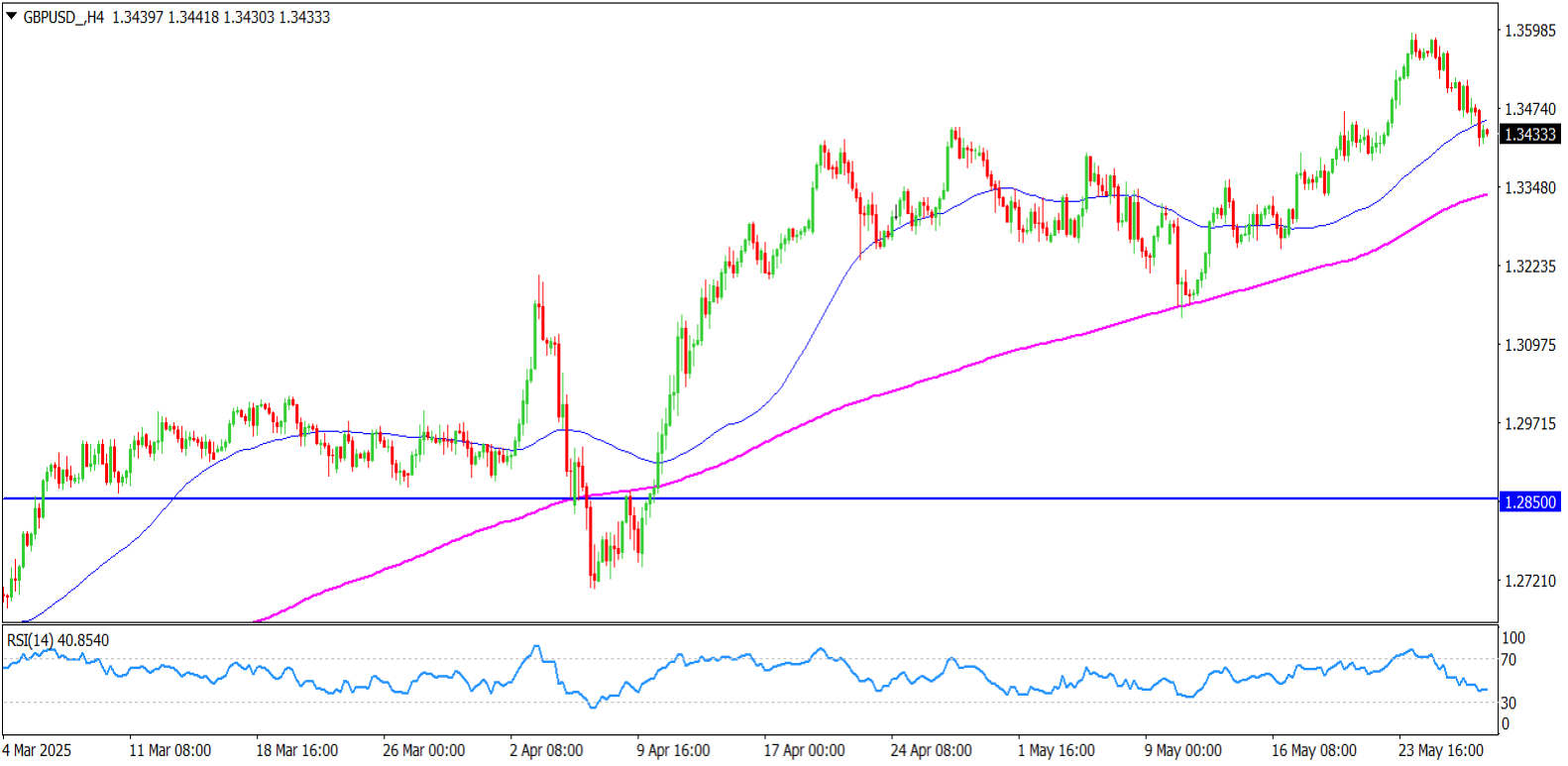The image size is (1568, 766).
Task: Click the 26 Mar 00:00 time label
Action: coord(423,750)
